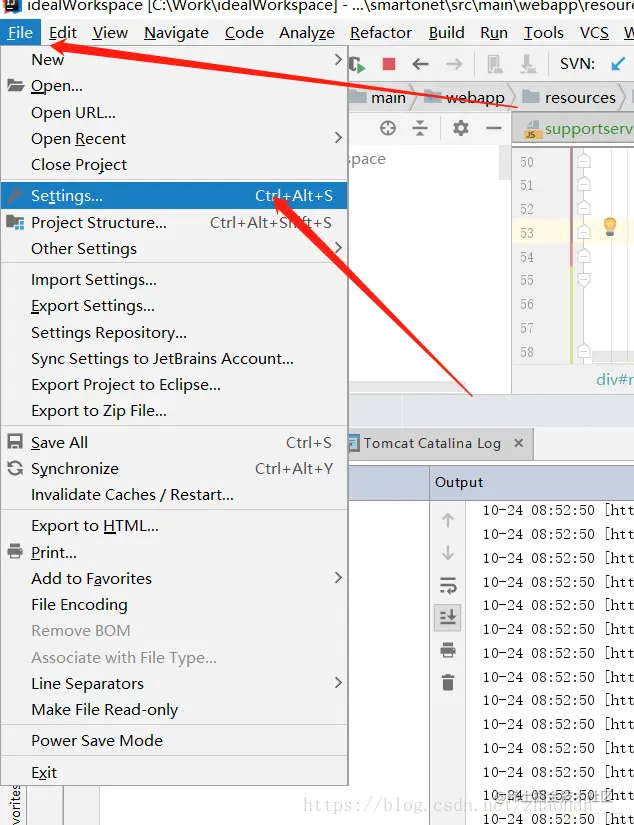Expand Line Separators submenu
Viewport: 634px width, 825px height.
[x=174, y=683]
